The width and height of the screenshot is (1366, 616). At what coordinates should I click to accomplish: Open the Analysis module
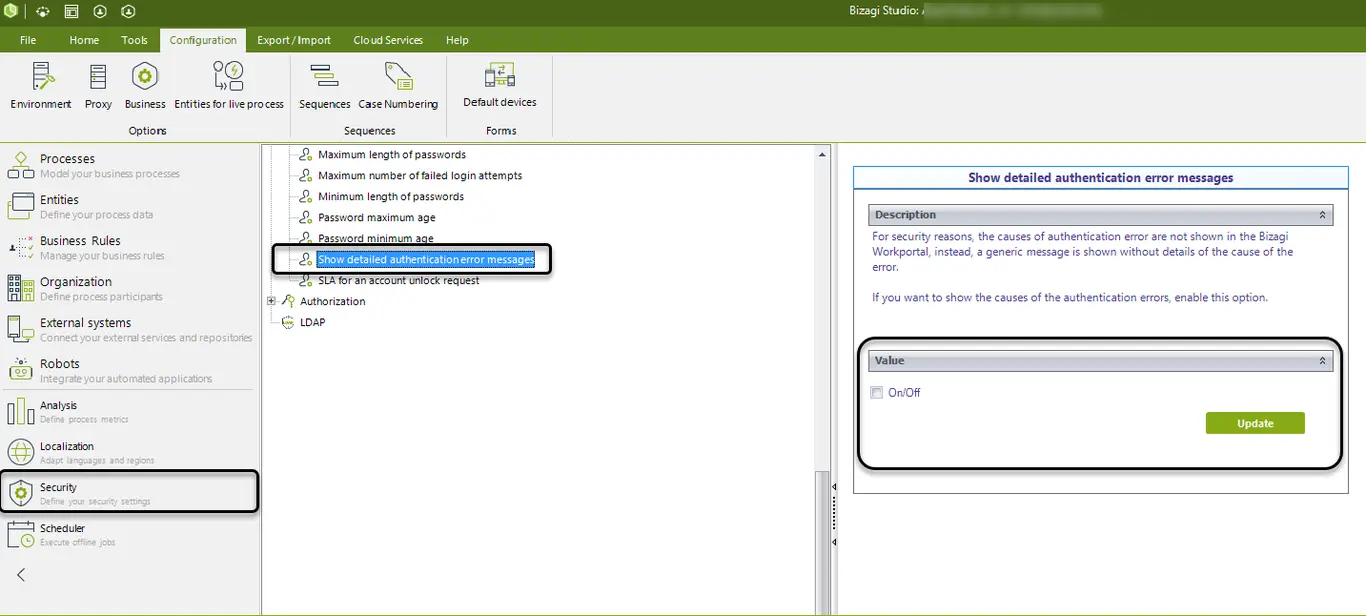coord(130,411)
